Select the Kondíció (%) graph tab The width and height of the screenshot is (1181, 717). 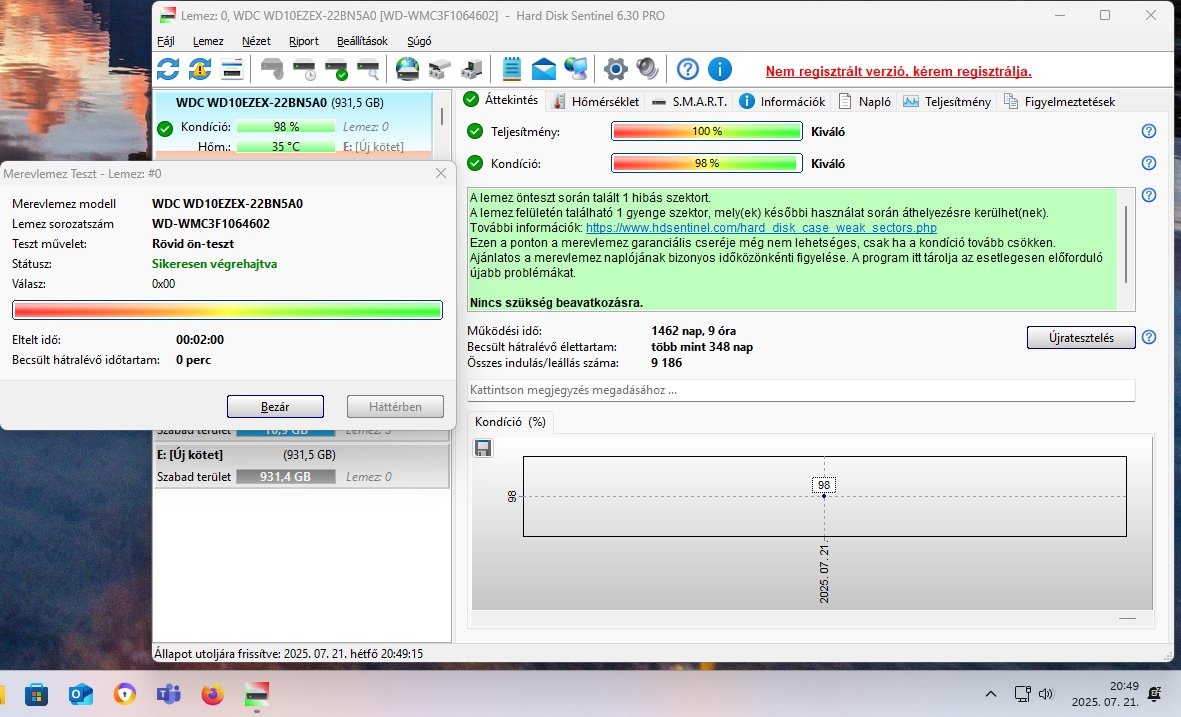point(510,422)
